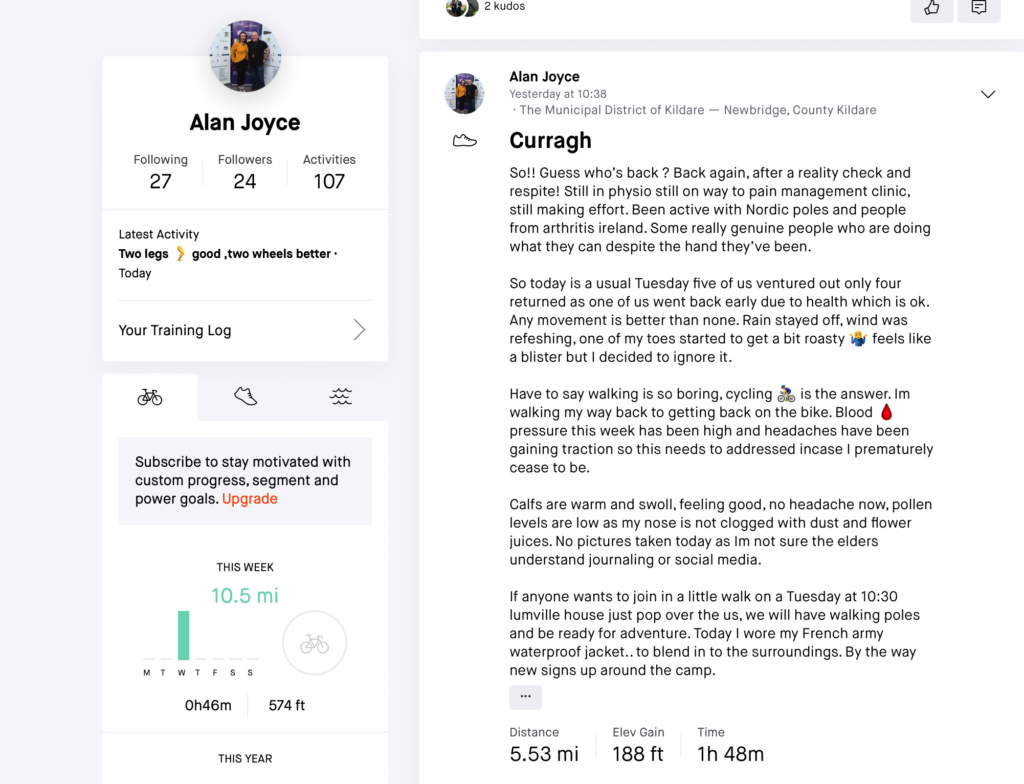Give kudos with the thumbs-up icon
Viewport: 1024px width, 784px height.
[x=931, y=8]
